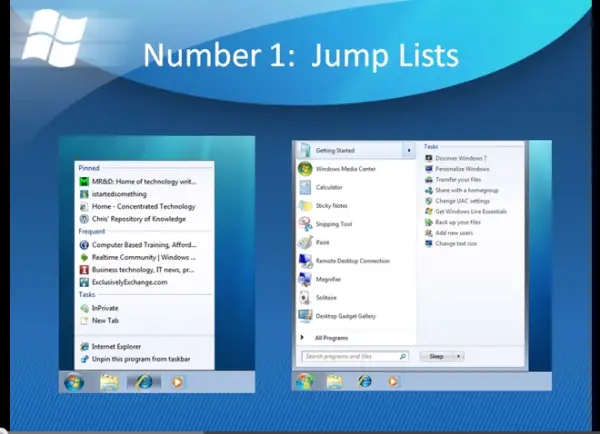This screenshot has height=434, width=600.
Task: Click the Calculator icon
Action: point(305,187)
